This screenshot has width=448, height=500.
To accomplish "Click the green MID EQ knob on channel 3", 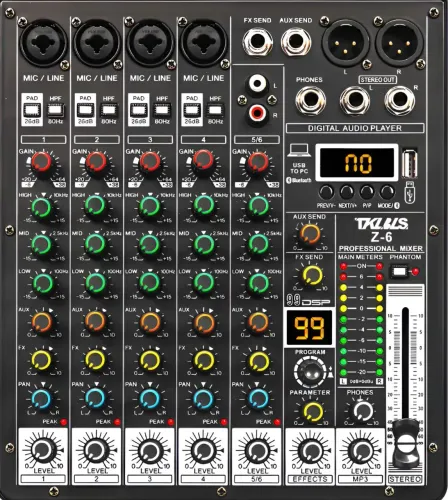I will pos(149,245).
